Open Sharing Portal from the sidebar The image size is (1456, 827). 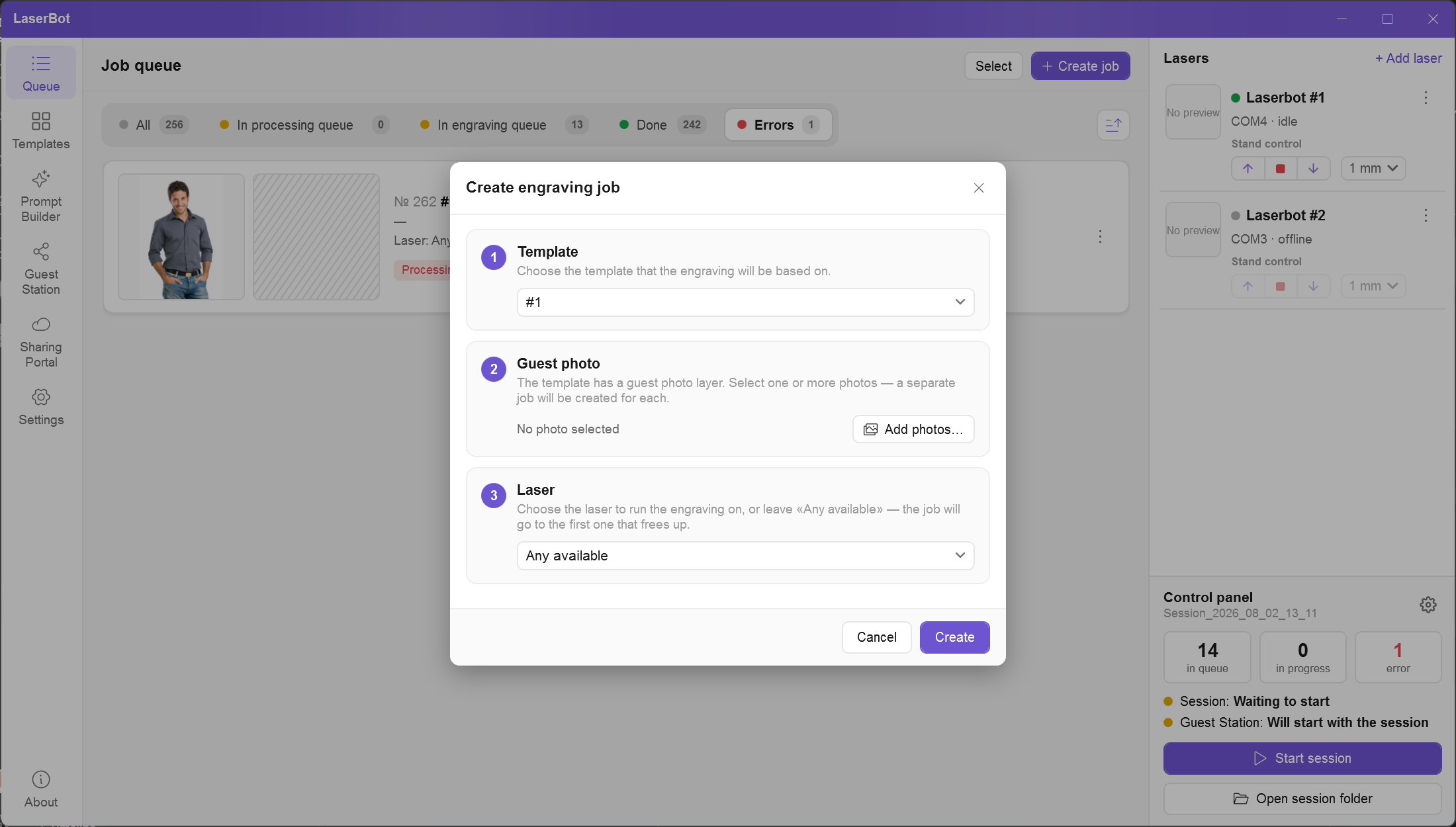click(41, 342)
